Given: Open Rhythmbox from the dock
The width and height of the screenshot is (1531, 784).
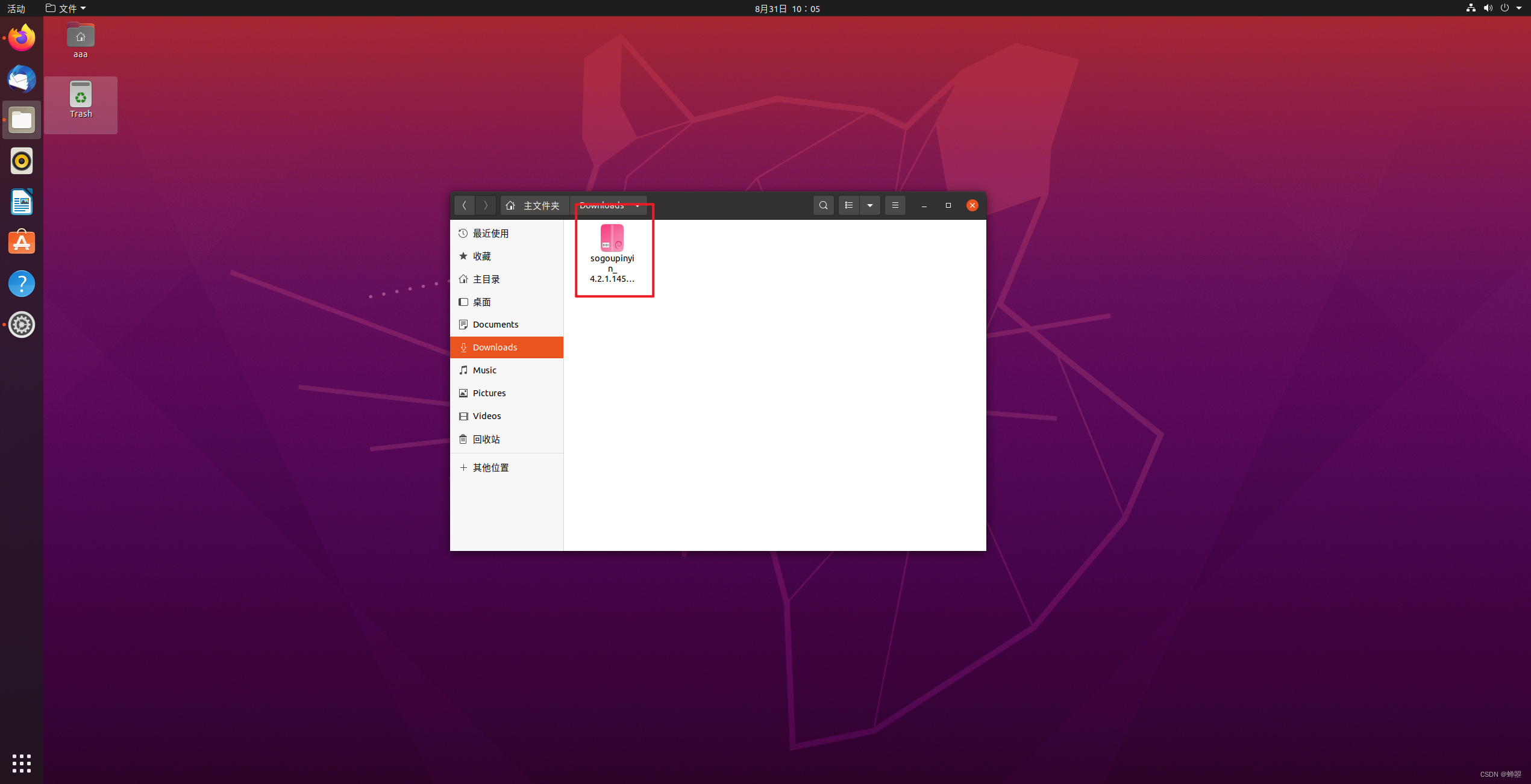Looking at the screenshot, I should pyautogui.click(x=22, y=161).
